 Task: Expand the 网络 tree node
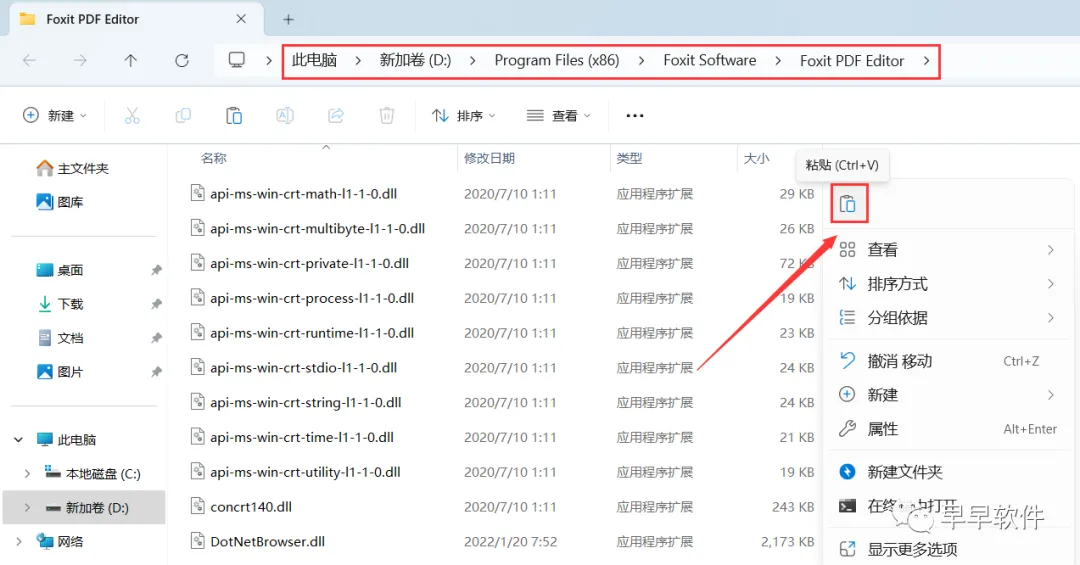point(19,542)
